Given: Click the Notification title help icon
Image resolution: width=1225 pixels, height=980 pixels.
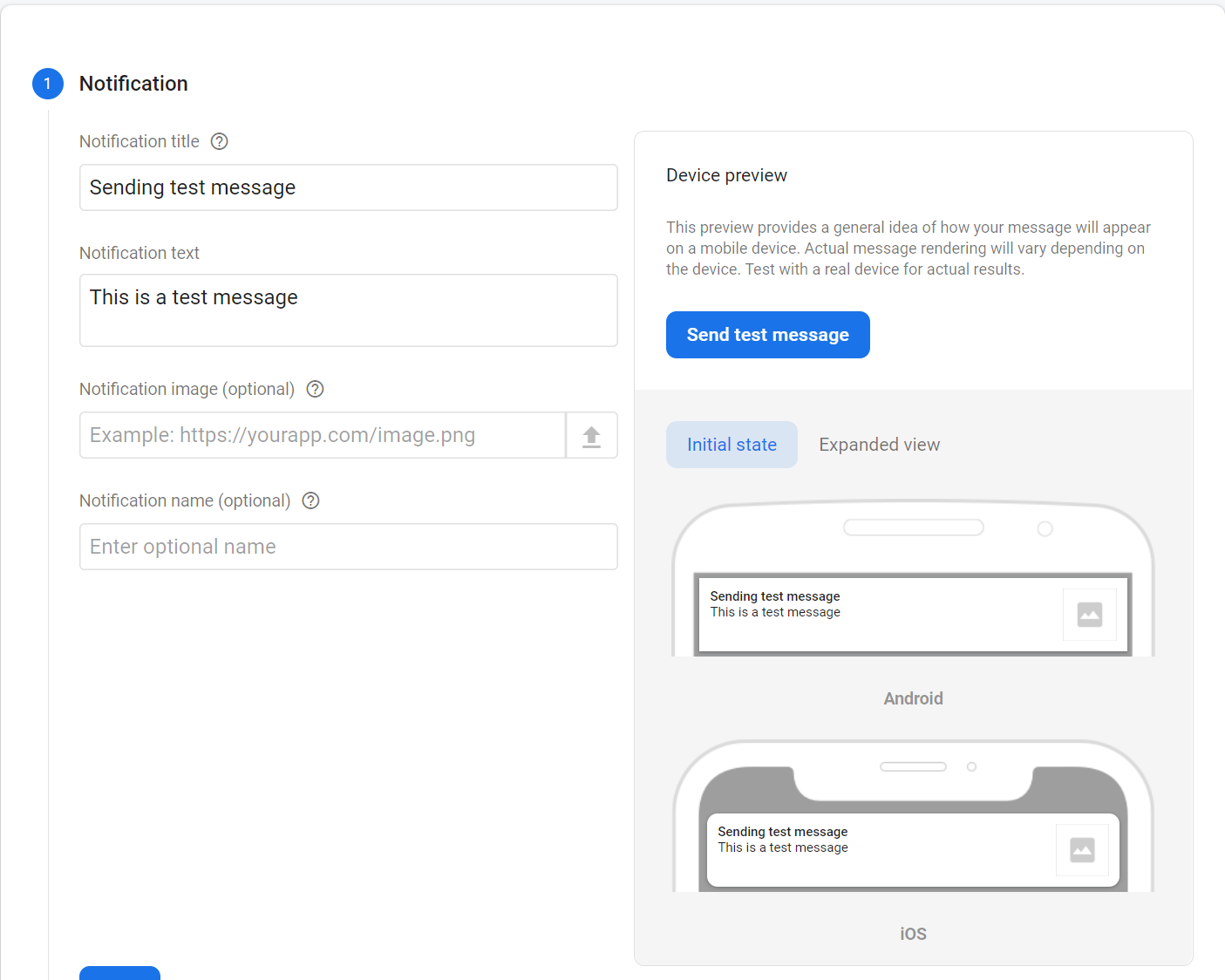Looking at the screenshot, I should [220, 141].
